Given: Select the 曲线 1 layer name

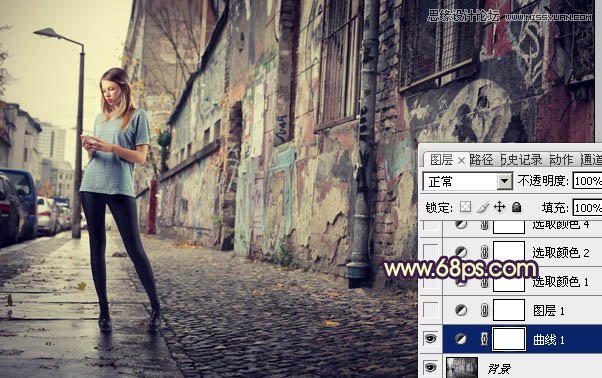Looking at the screenshot, I should (x=549, y=340).
